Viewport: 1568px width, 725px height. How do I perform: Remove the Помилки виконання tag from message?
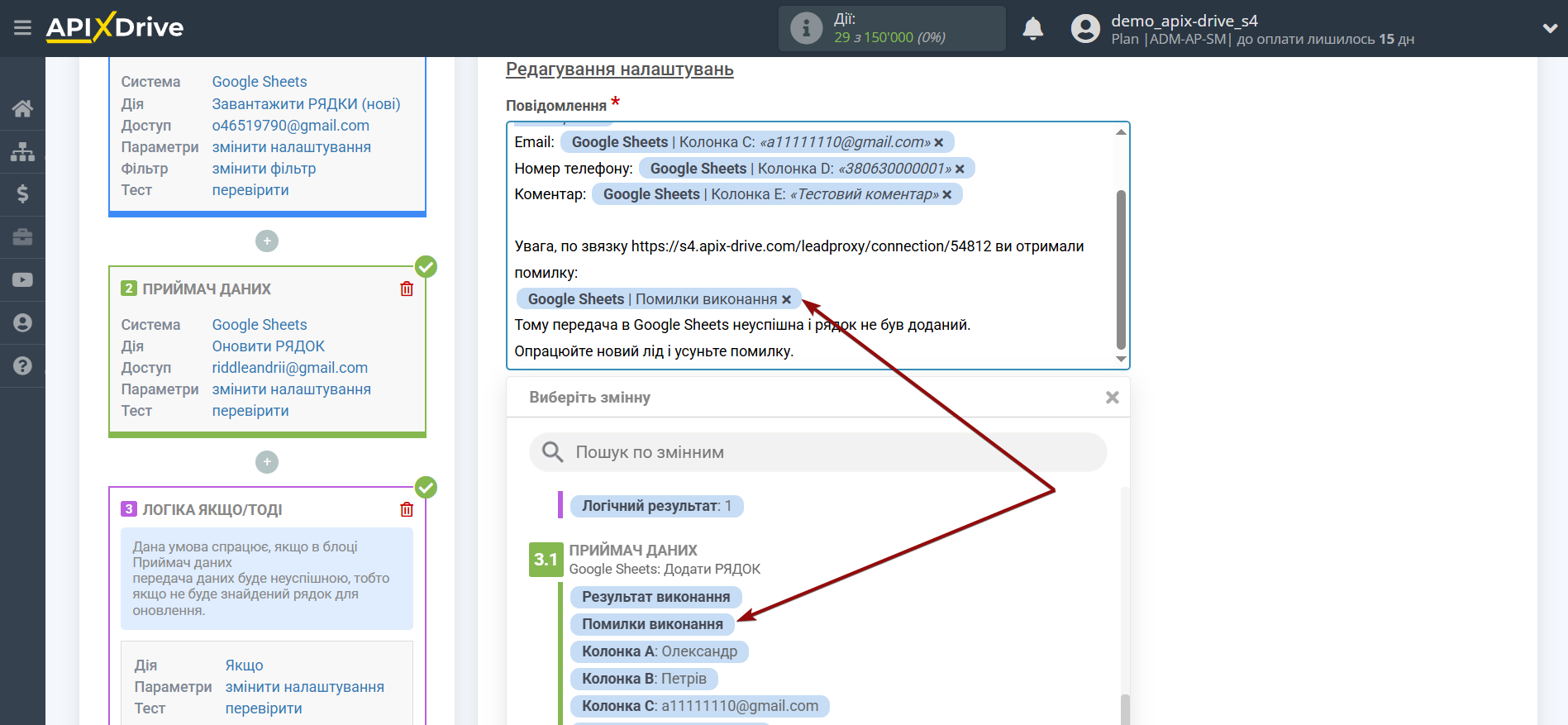786,299
